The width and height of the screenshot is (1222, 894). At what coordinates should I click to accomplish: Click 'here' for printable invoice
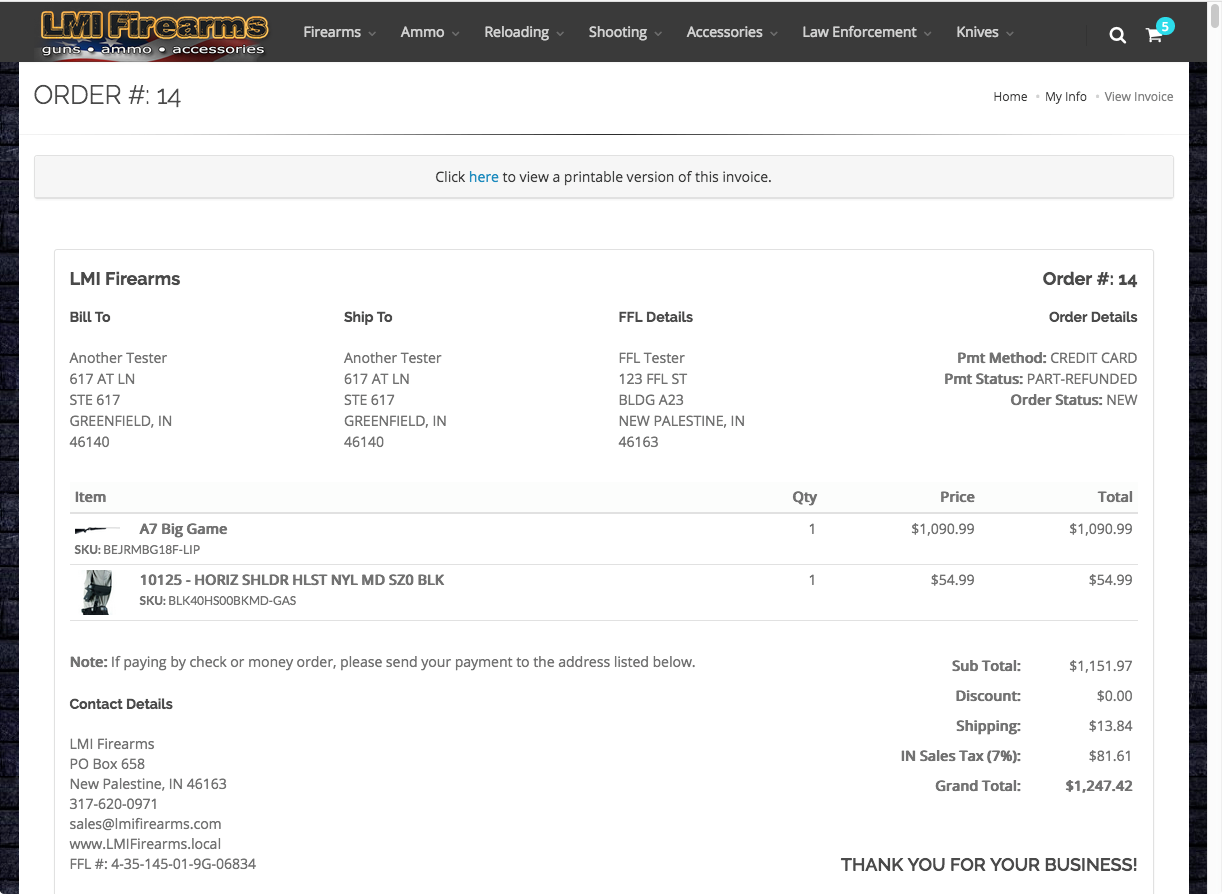tap(483, 177)
